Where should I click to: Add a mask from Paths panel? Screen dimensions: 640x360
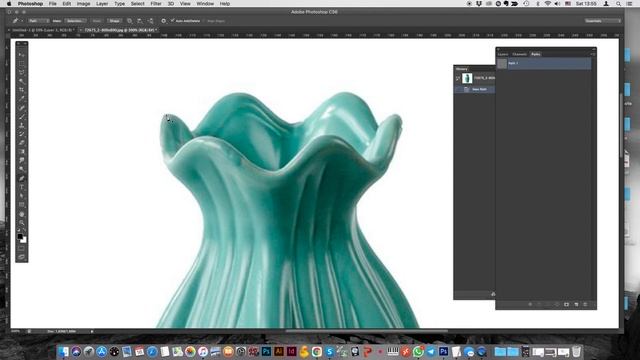tap(567, 304)
